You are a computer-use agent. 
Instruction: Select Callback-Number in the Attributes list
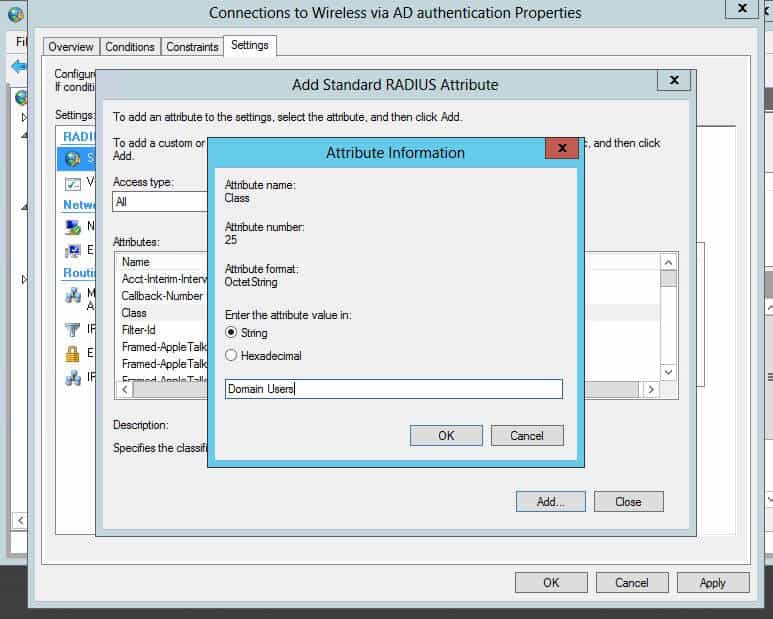click(162, 296)
